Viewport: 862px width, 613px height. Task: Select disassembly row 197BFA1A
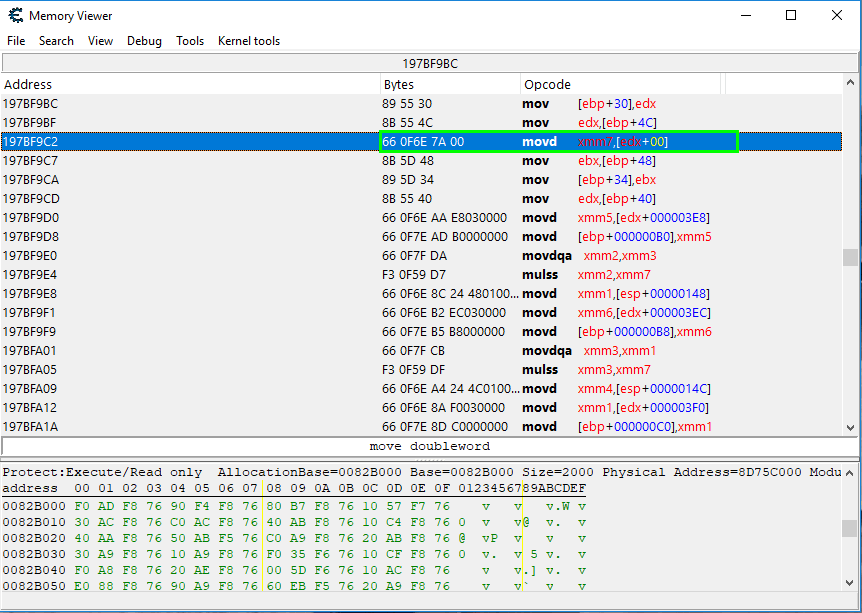(421, 427)
